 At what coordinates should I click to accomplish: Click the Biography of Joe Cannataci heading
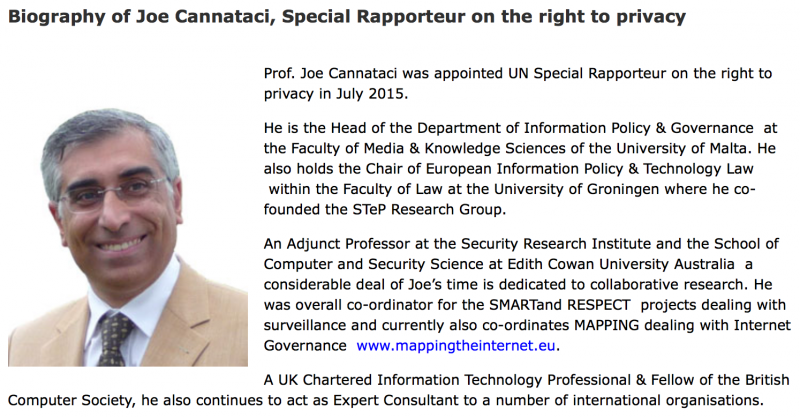347,17
